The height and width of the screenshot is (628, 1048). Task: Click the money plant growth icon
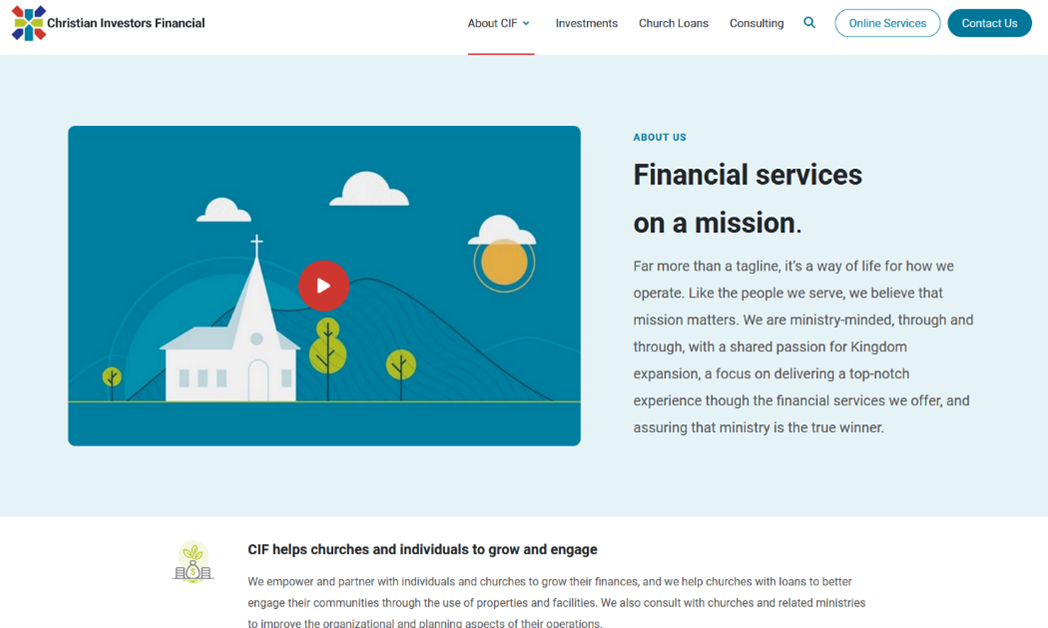[x=193, y=562]
